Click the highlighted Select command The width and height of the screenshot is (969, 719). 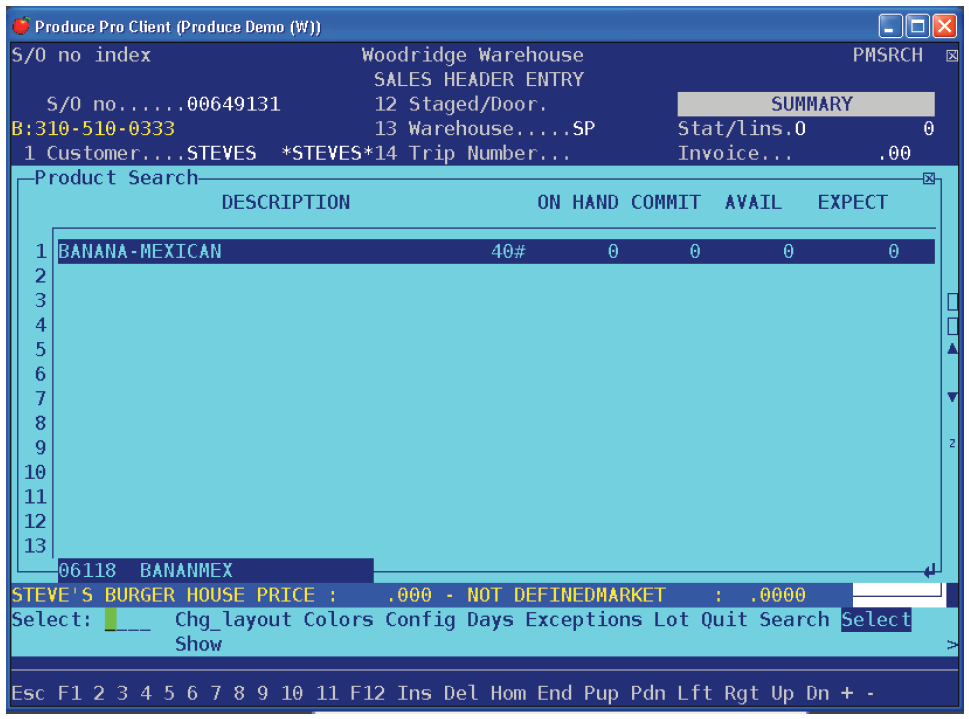pyautogui.click(x=876, y=619)
